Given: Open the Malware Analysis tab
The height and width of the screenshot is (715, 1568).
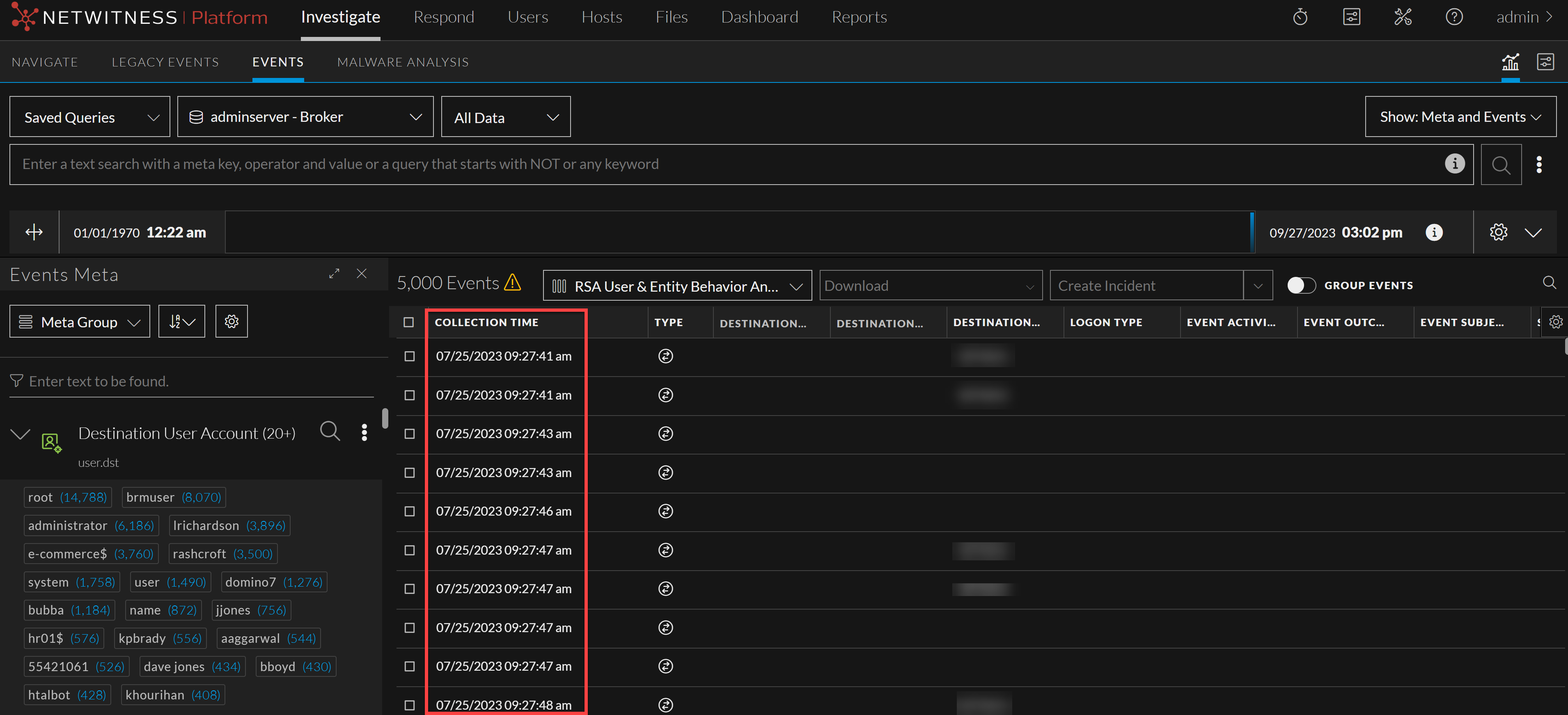Looking at the screenshot, I should pyautogui.click(x=402, y=62).
